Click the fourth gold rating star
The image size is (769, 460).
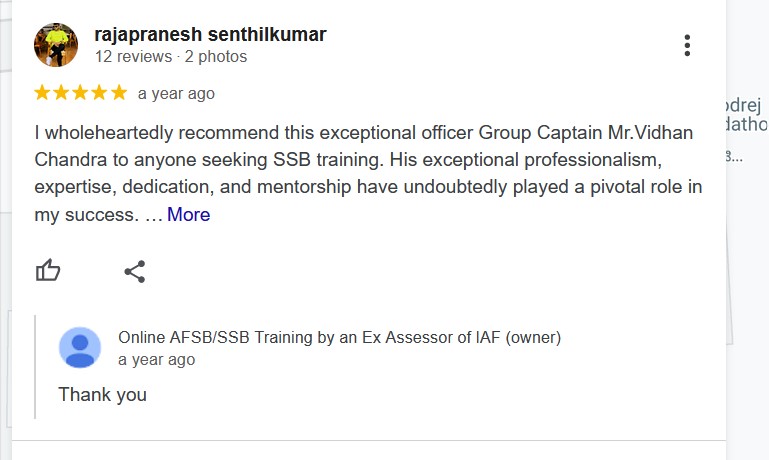pyautogui.click(x=99, y=93)
